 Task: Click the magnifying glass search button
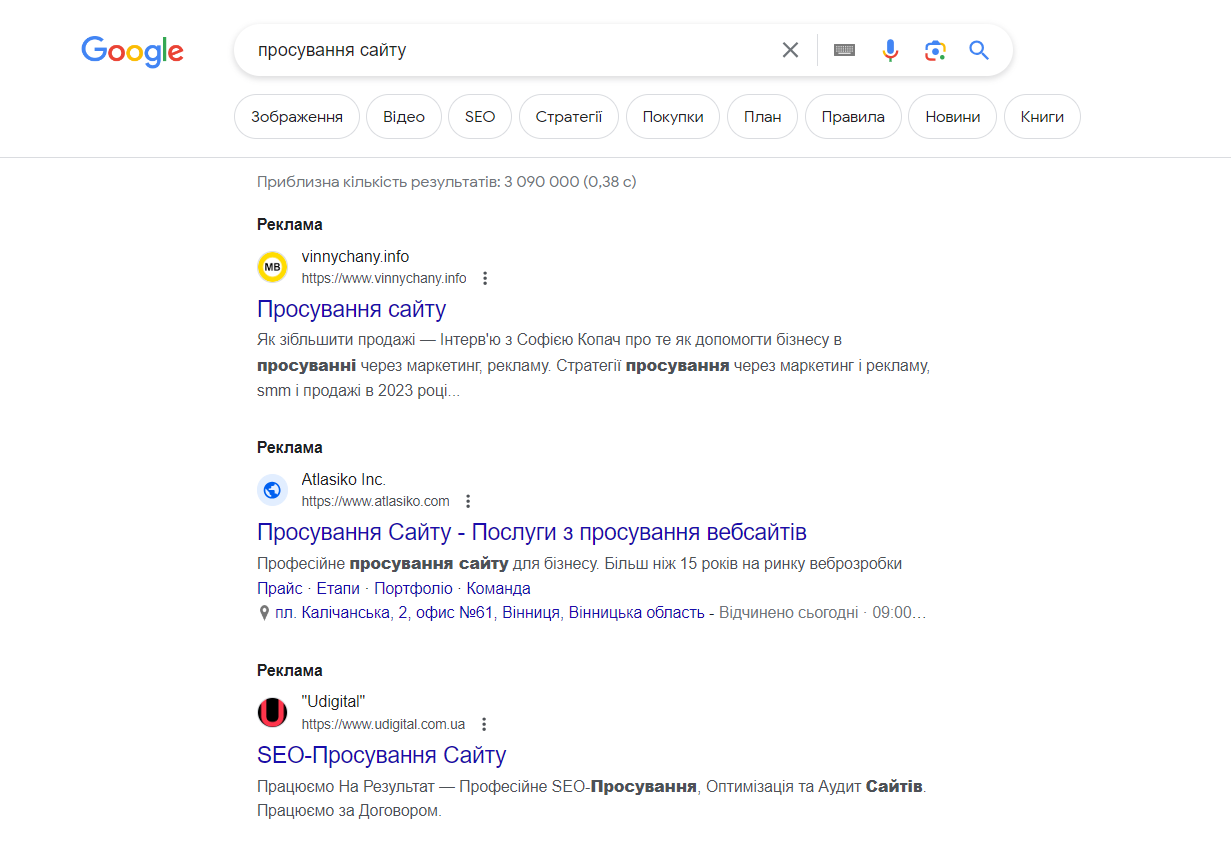979,50
